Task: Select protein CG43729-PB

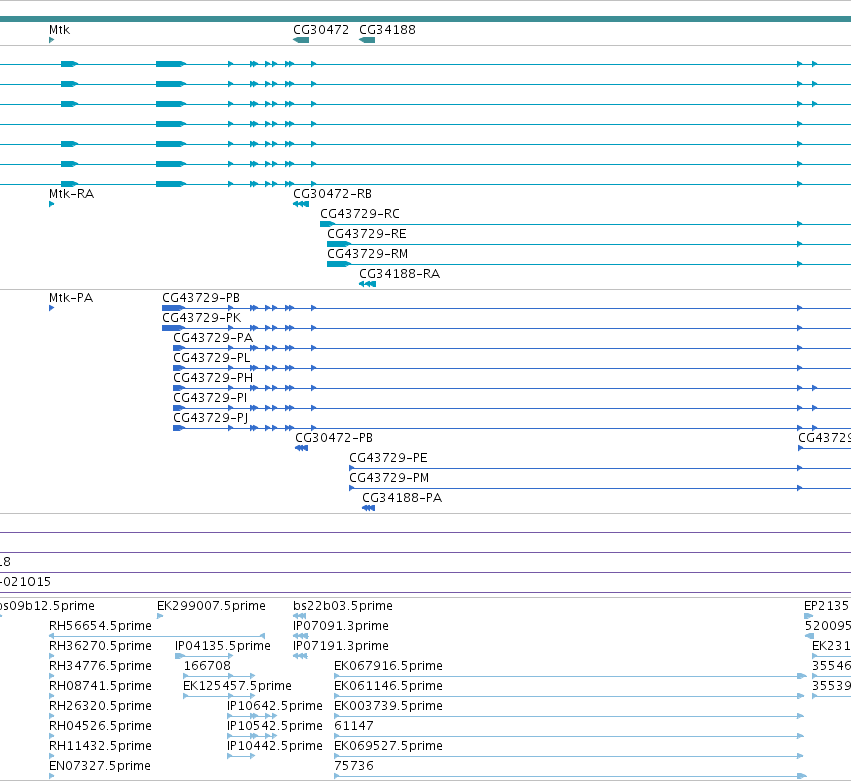Action: point(201,298)
